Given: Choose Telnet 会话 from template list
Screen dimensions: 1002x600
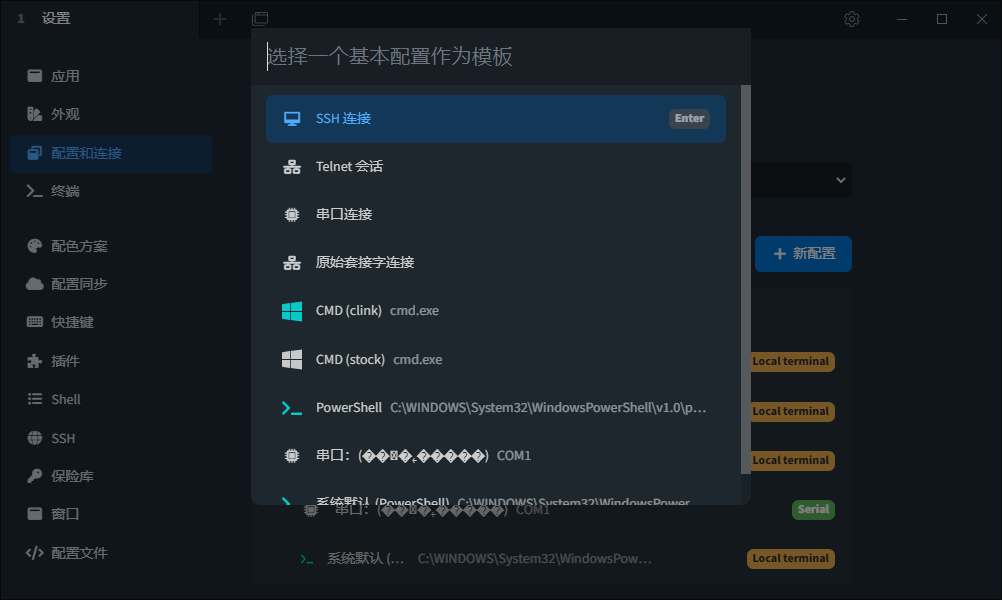Looking at the screenshot, I should [495, 167].
